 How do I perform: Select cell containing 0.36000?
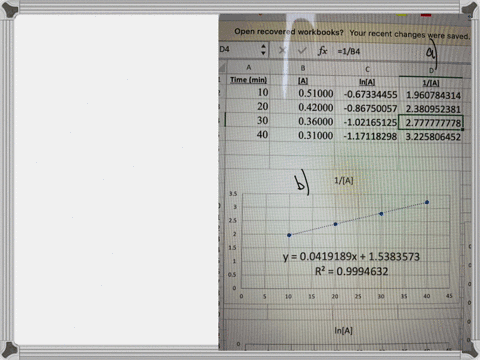[302, 121]
